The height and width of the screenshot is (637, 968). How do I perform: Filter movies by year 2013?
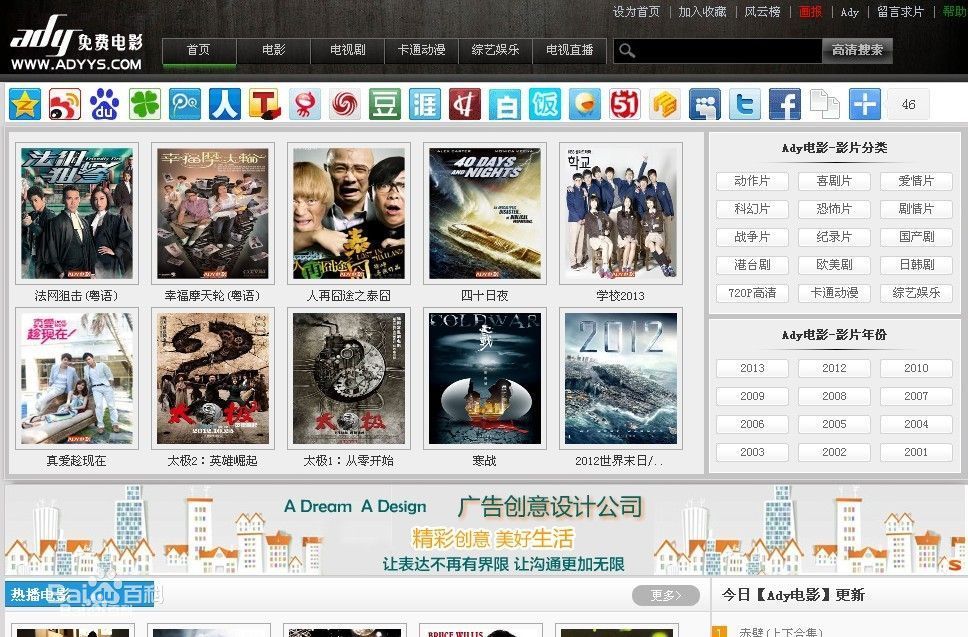[x=752, y=368]
